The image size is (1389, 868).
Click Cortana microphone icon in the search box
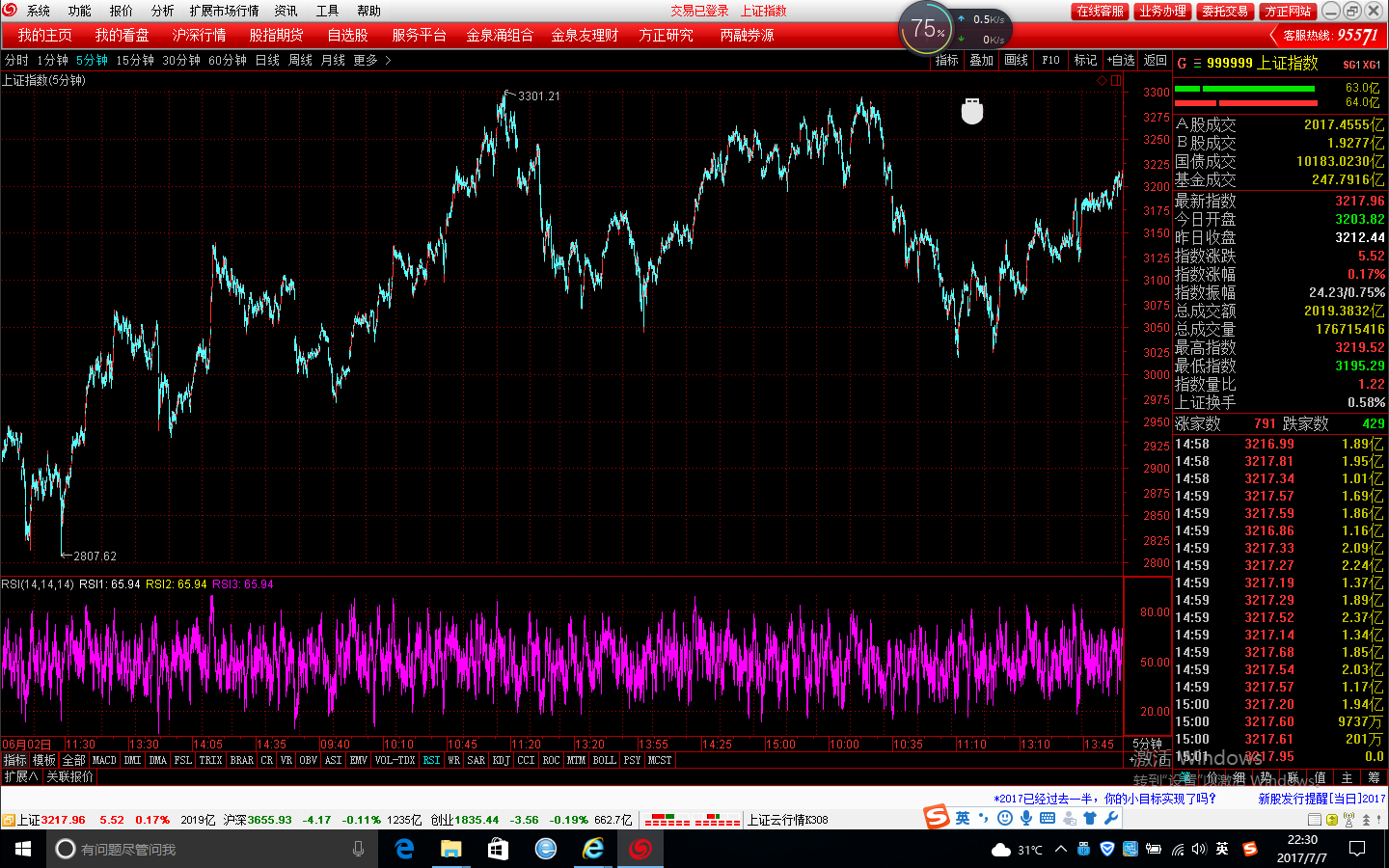358,849
